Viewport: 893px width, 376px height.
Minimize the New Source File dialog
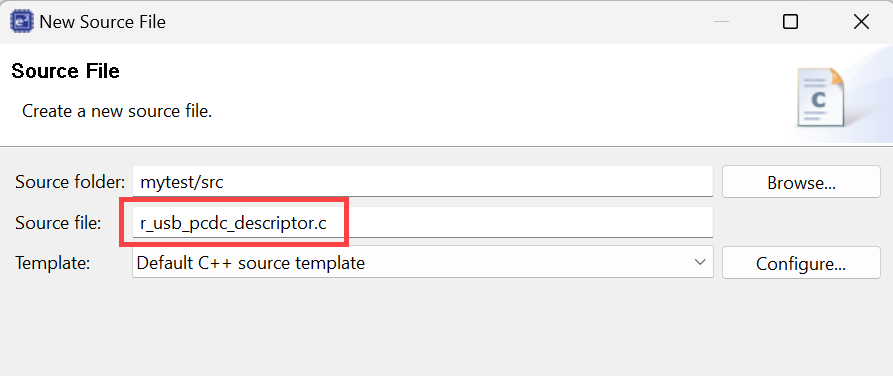(x=722, y=22)
